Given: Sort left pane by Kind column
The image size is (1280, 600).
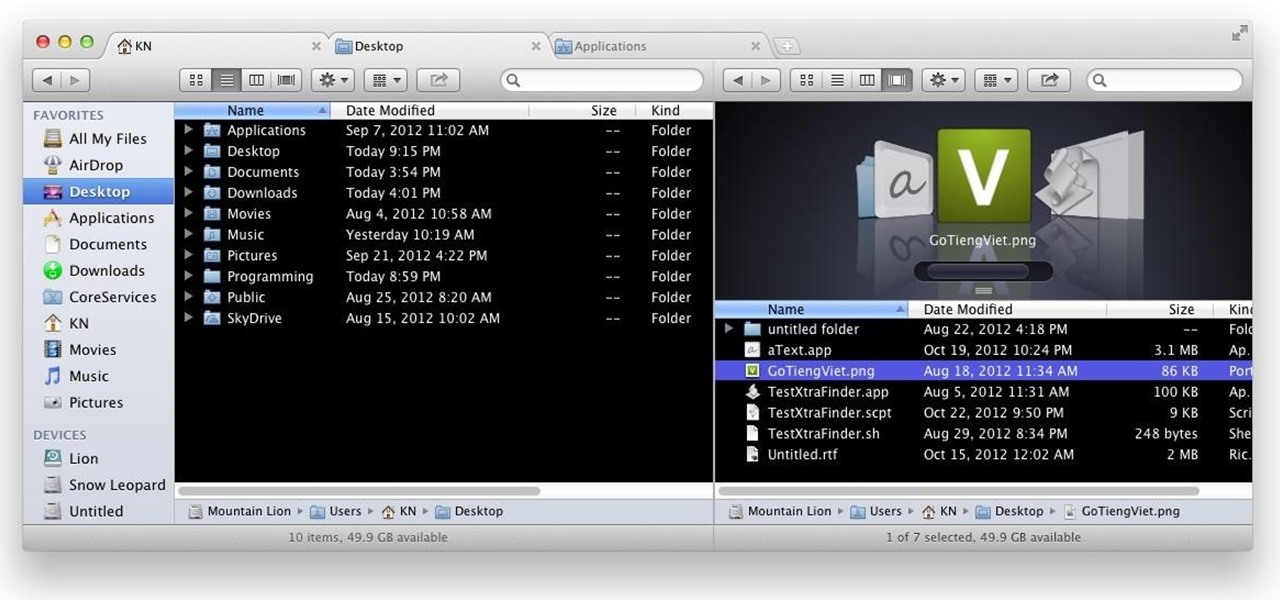Looking at the screenshot, I should point(676,111).
